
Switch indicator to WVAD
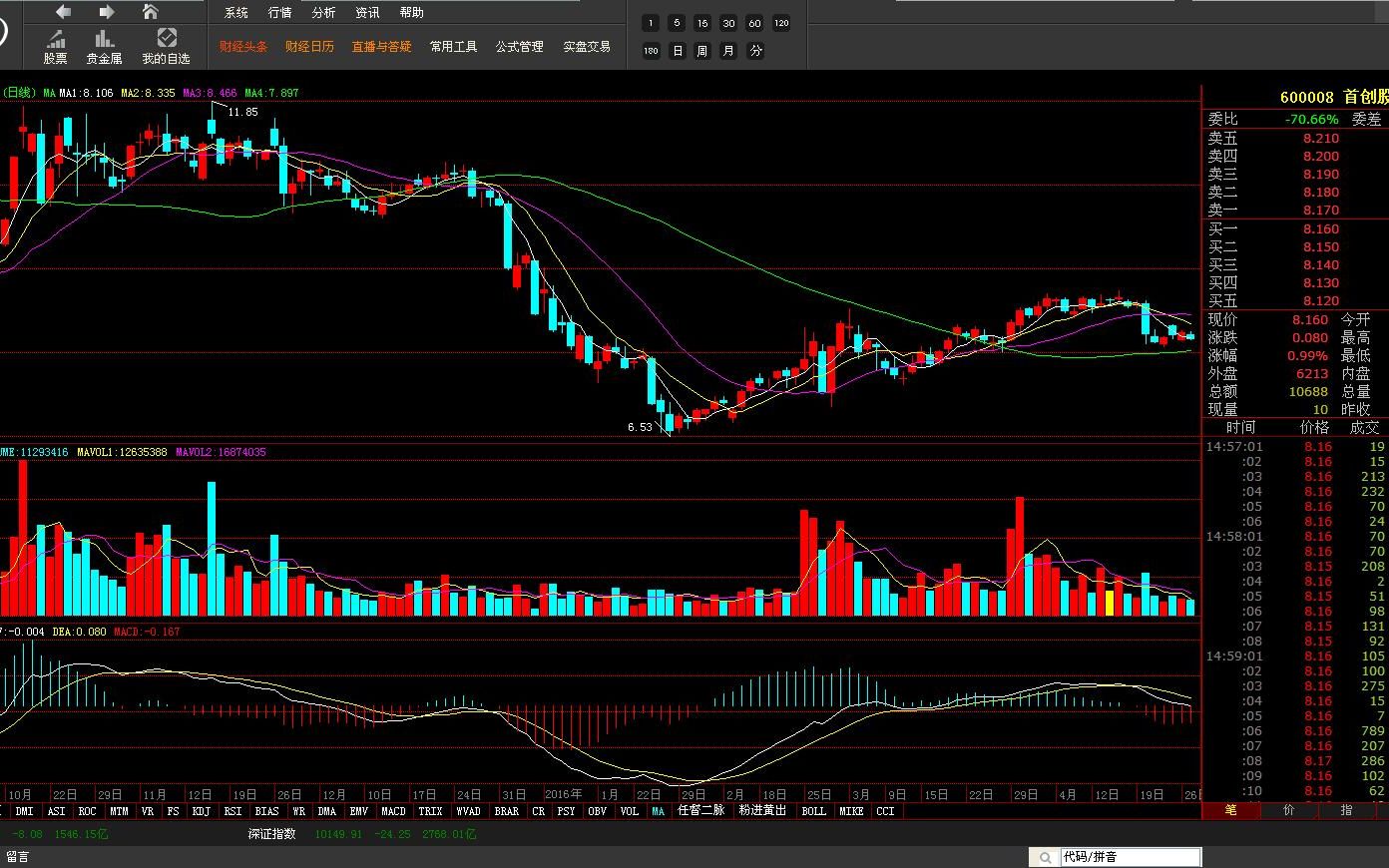pyautogui.click(x=469, y=811)
